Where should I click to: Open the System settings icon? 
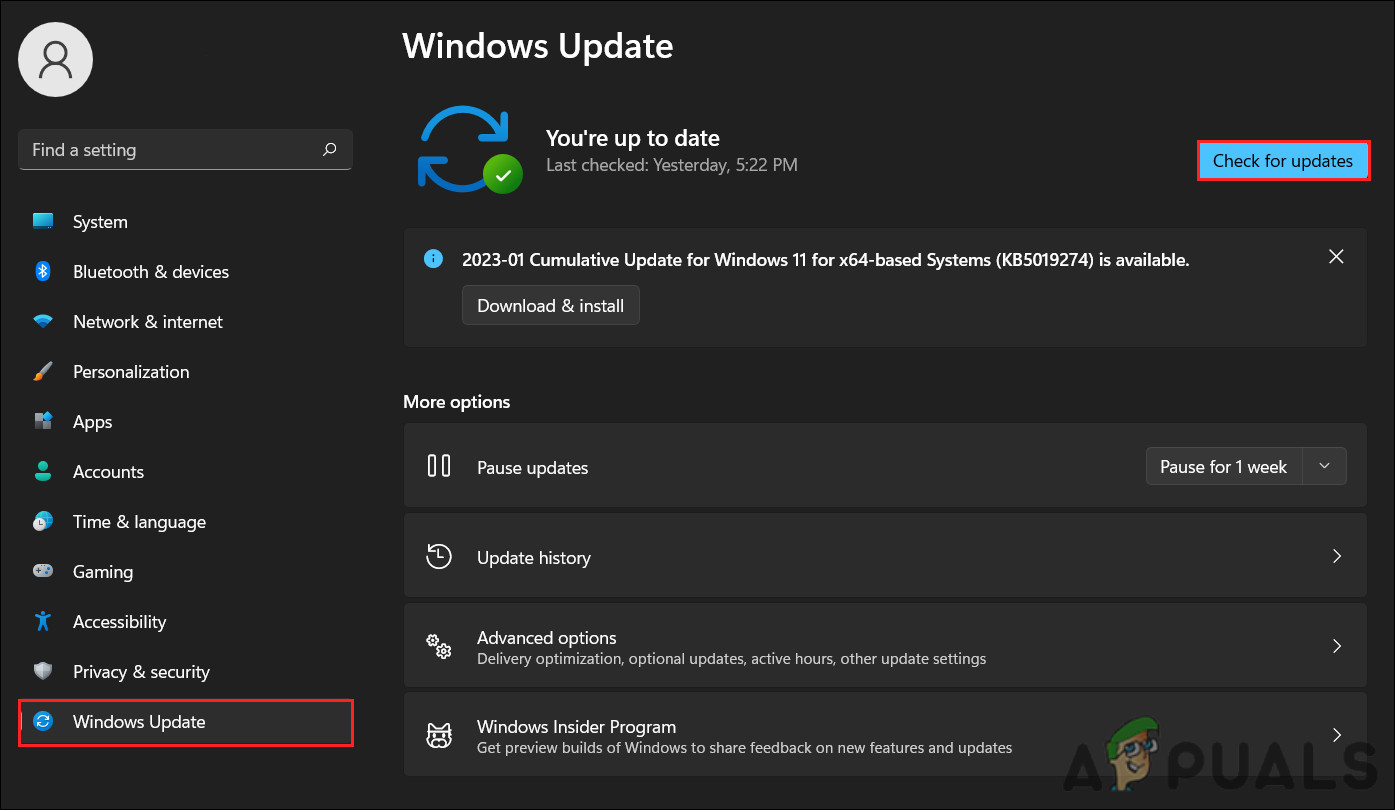[44, 221]
